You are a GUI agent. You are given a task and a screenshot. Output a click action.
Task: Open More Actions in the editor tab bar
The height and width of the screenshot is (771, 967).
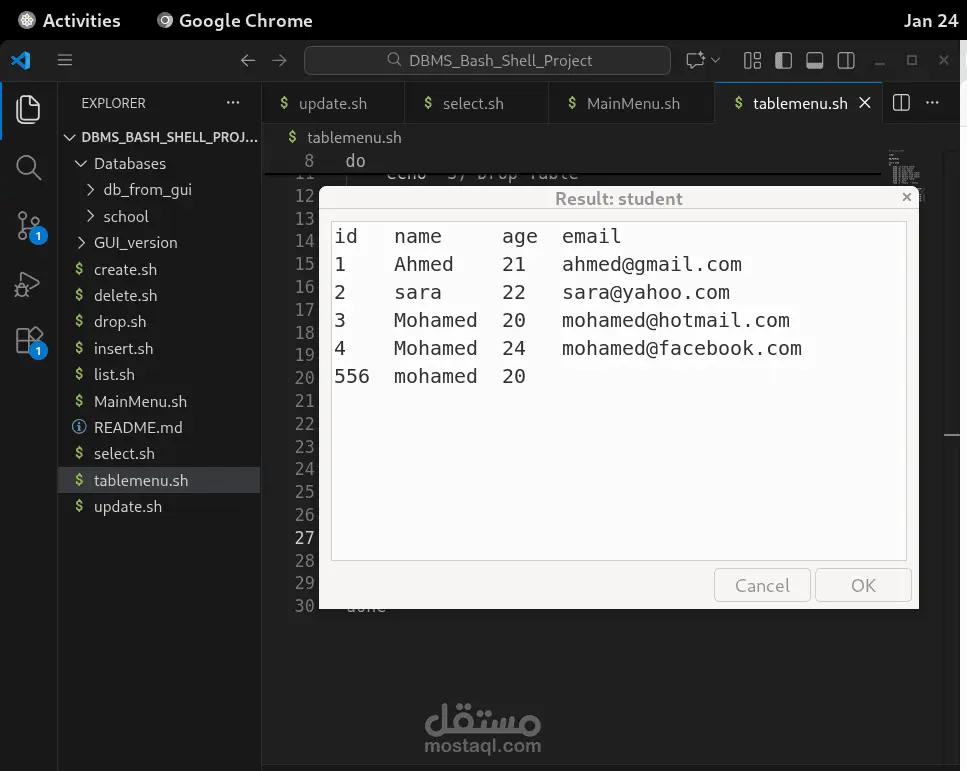point(932,102)
